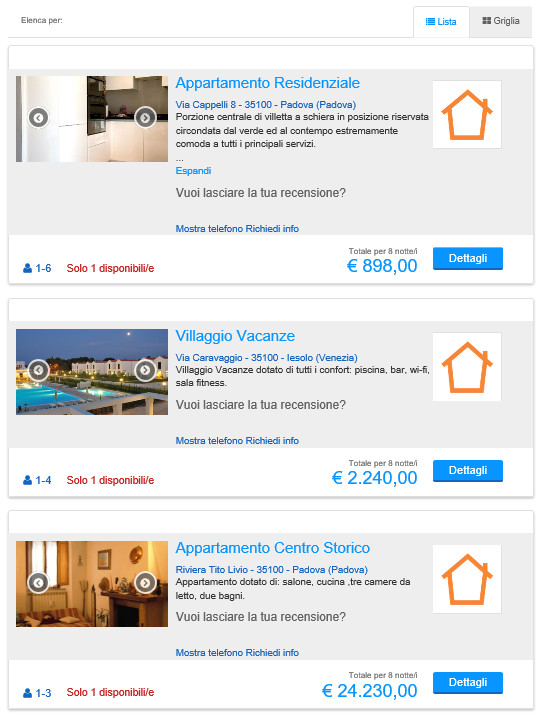Screen dimensions: 539x716
Task: Expand the Appartamento Residenziale description with Espandi
Action: pyautogui.click(x=193, y=170)
